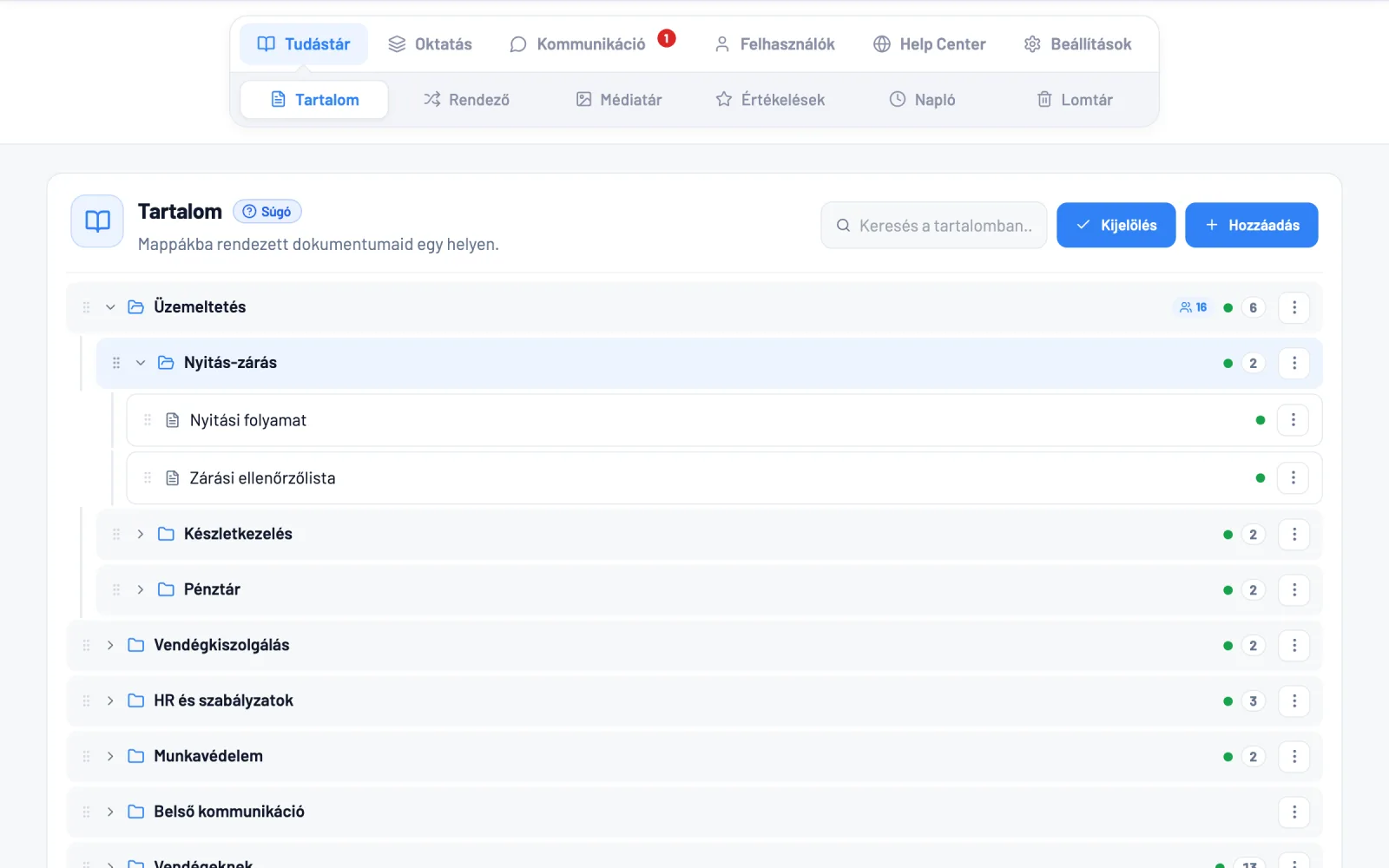Expand the Munkavédelem folder

[x=110, y=756]
